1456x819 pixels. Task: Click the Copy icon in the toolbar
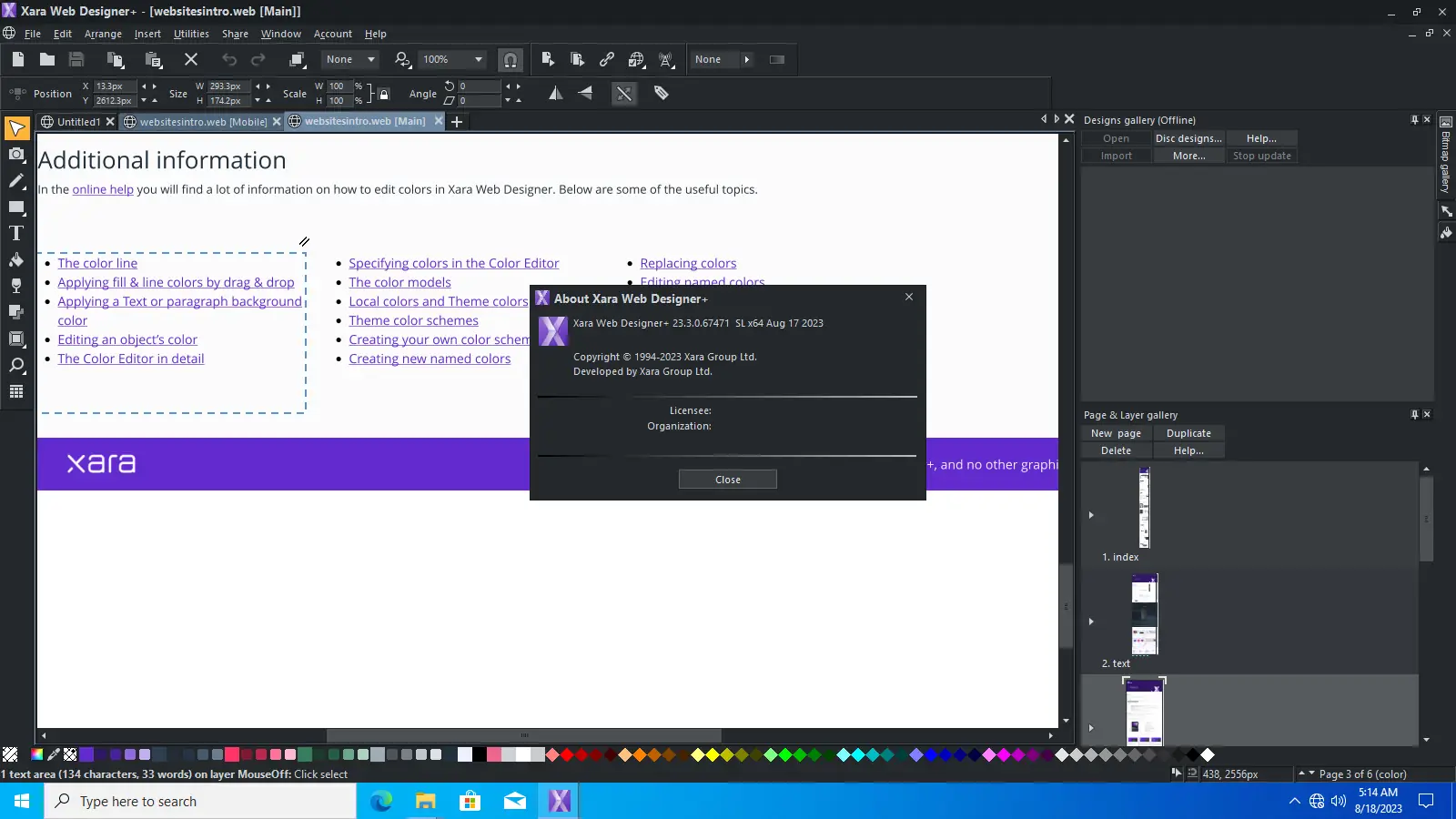[115, 60]
